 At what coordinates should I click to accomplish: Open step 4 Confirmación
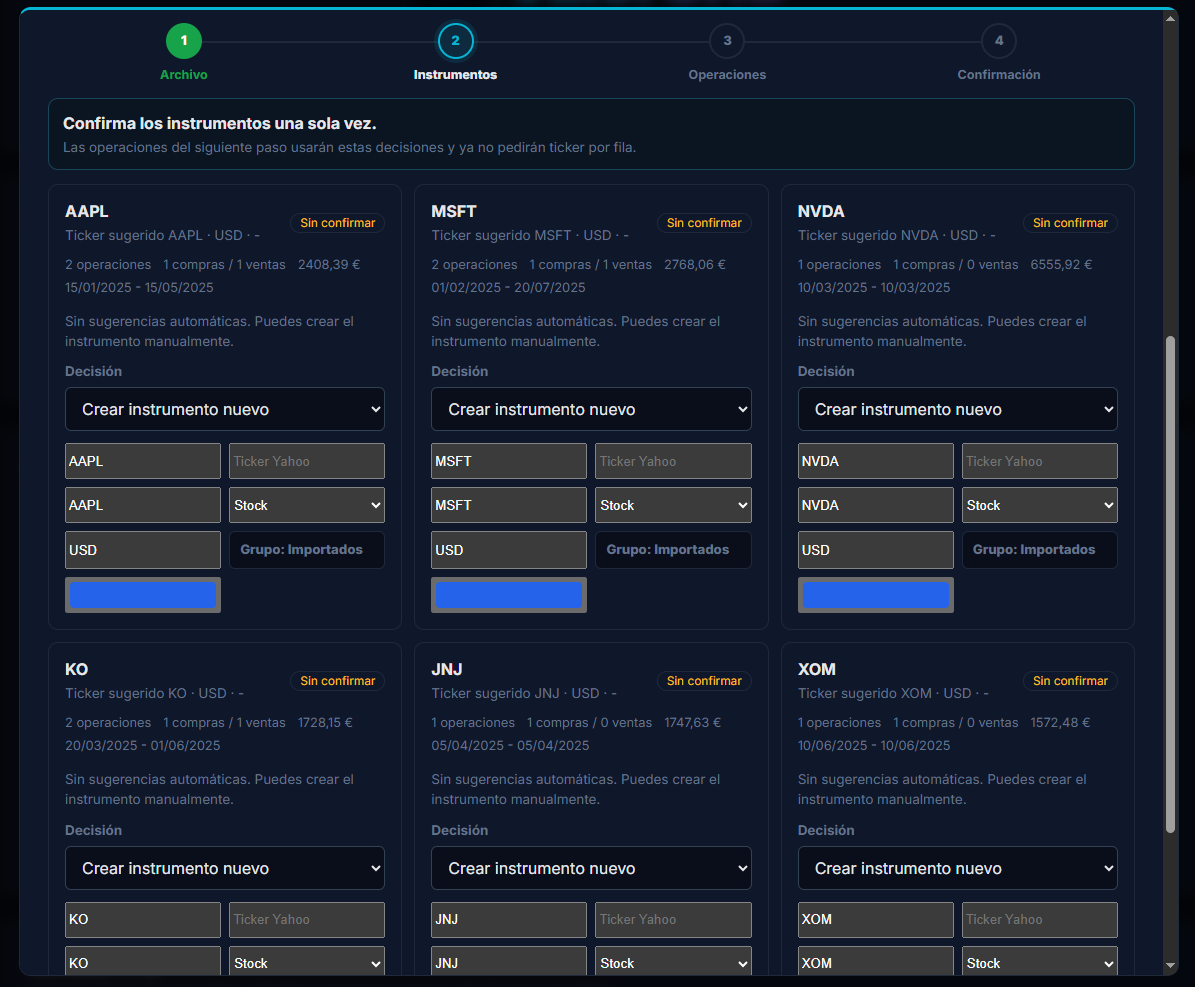[x=998, y=41]
